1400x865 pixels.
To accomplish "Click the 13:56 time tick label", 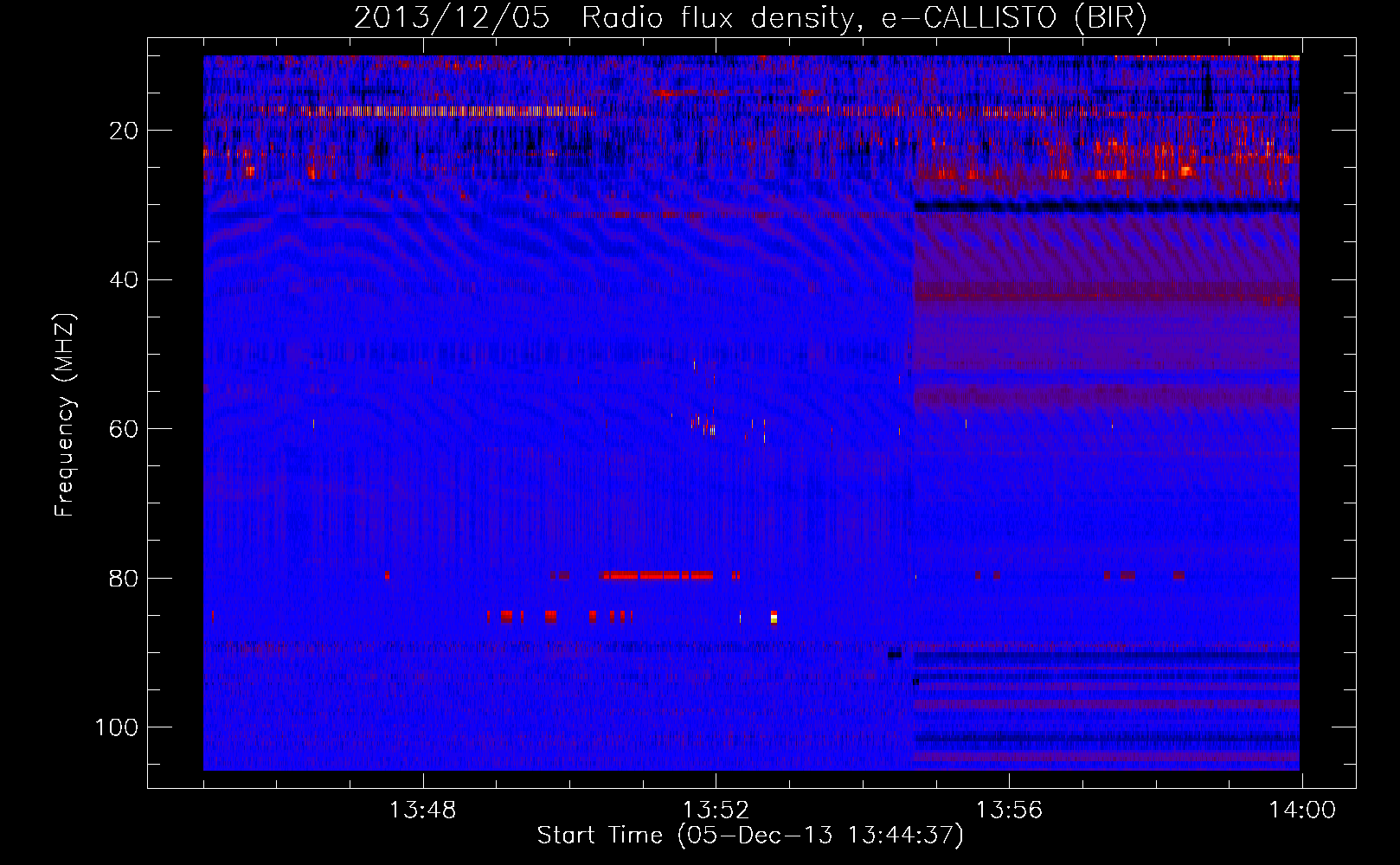I will click(1009, 811).
